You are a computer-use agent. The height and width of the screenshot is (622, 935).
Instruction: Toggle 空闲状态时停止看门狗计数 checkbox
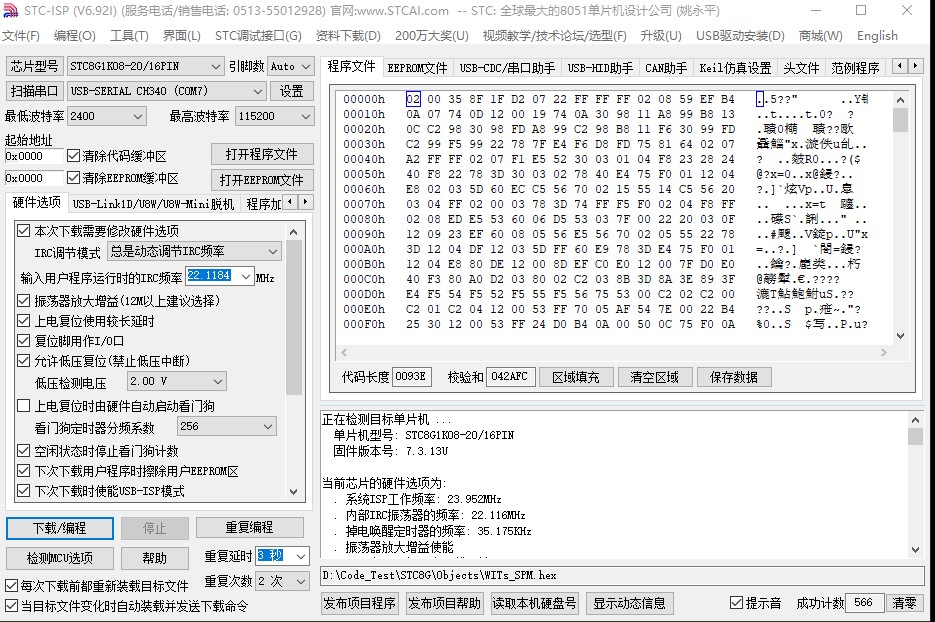[24, 451]
